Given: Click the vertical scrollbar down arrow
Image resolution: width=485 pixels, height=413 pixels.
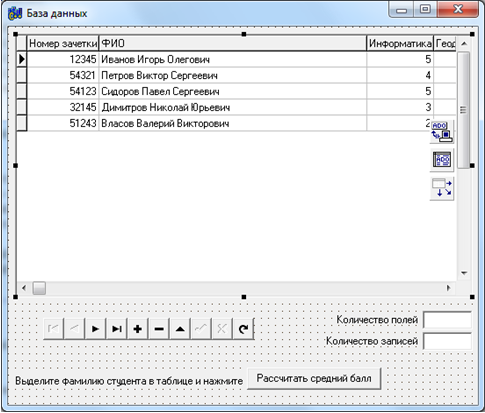Looking at the screenshot, I should (464, 273).
